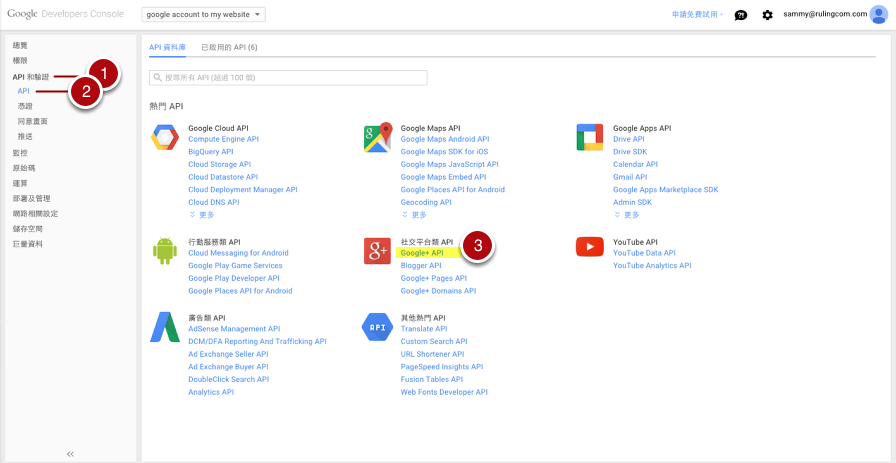Open the Calendar API link
The height and width of the screenshot is (463, 896).
[635, 164]
